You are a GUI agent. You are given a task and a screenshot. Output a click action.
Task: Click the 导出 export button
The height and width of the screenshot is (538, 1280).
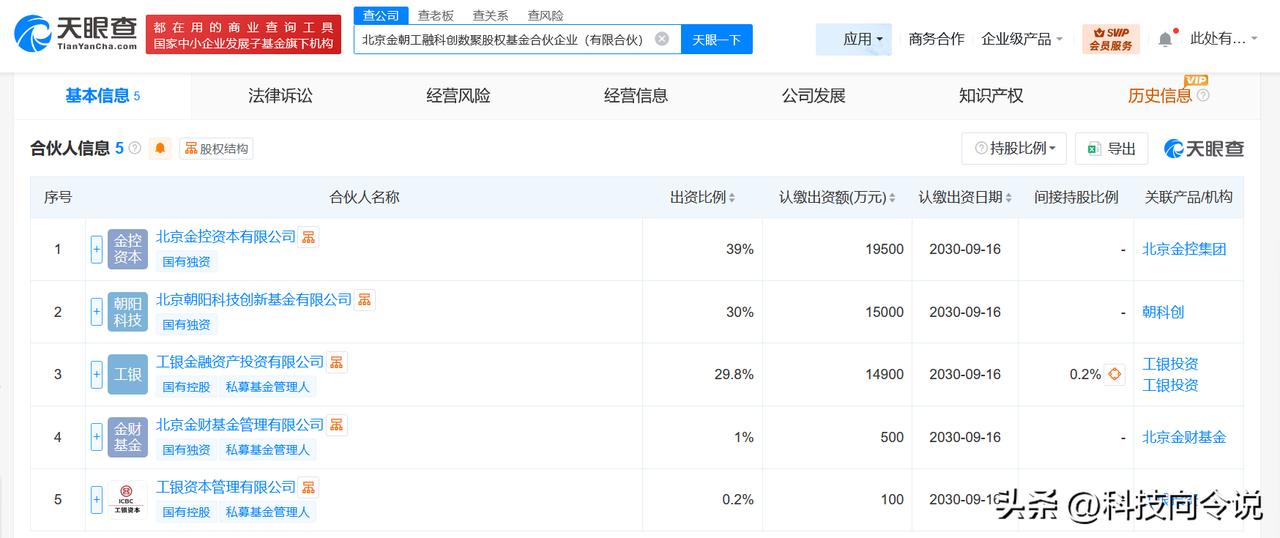click(1111, 148)
